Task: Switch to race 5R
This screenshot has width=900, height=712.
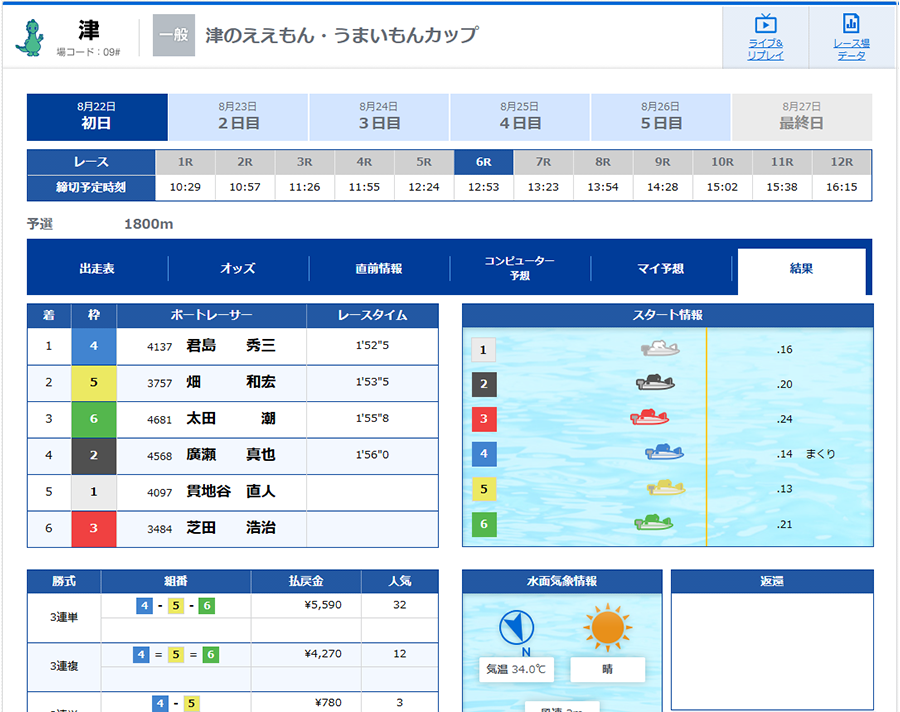Action: click(x=424, y=162)
